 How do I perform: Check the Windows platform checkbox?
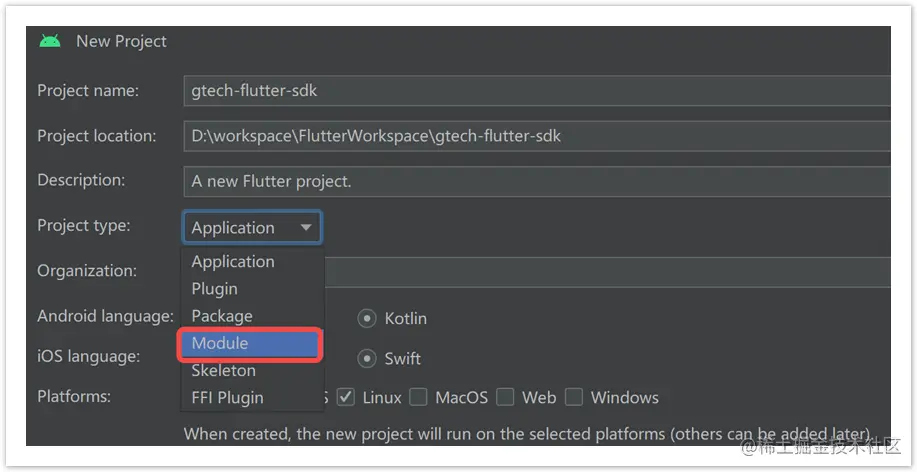pyautogui.click(x=574, y=397)
